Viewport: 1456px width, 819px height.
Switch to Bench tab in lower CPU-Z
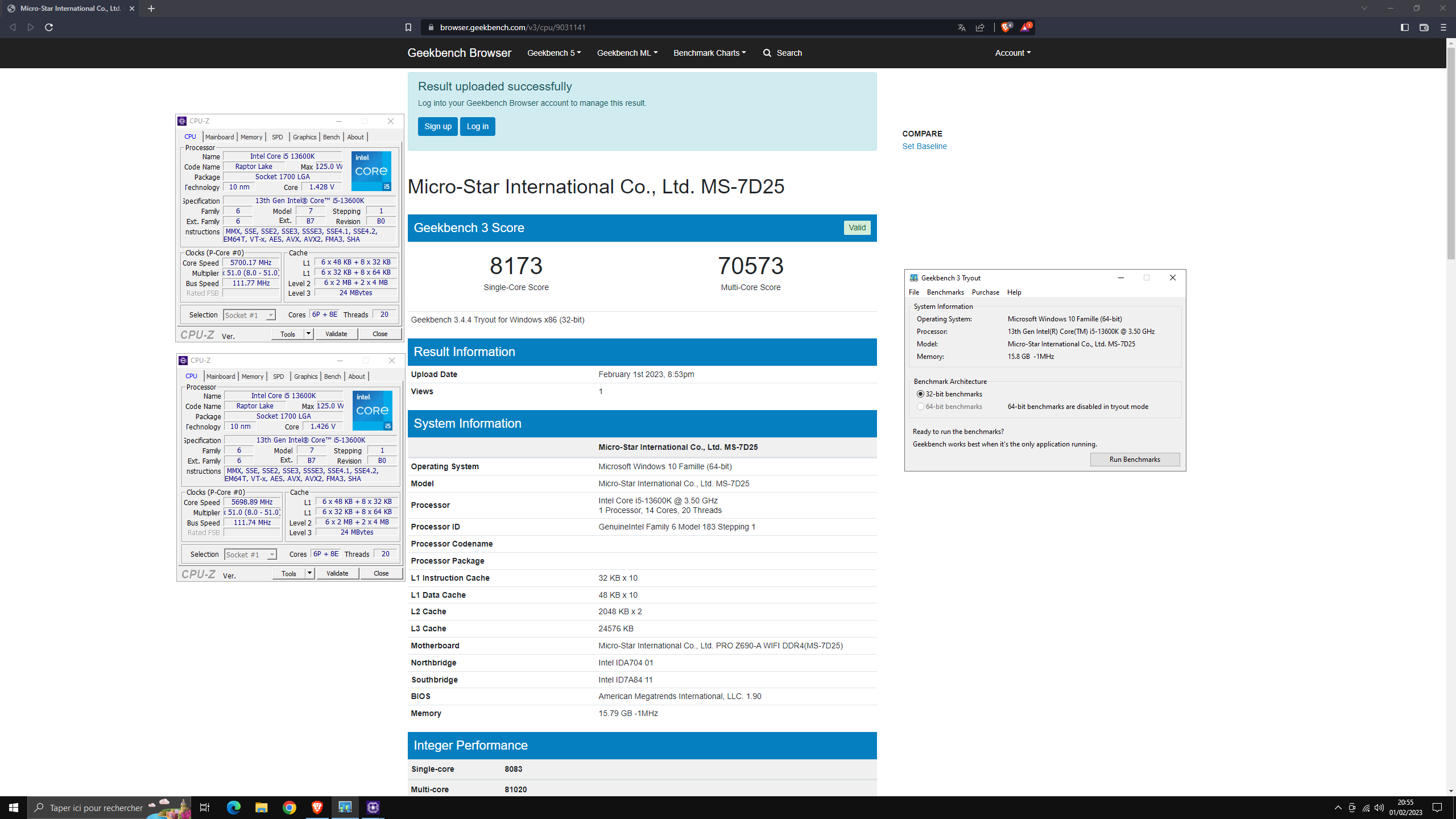click(333, 377)
